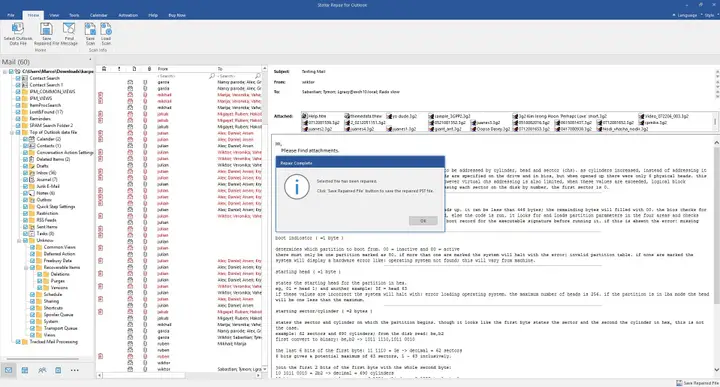Collapse the root PST file tree node
The height and width of the screenshot is (387, 720).
[5, 72]
